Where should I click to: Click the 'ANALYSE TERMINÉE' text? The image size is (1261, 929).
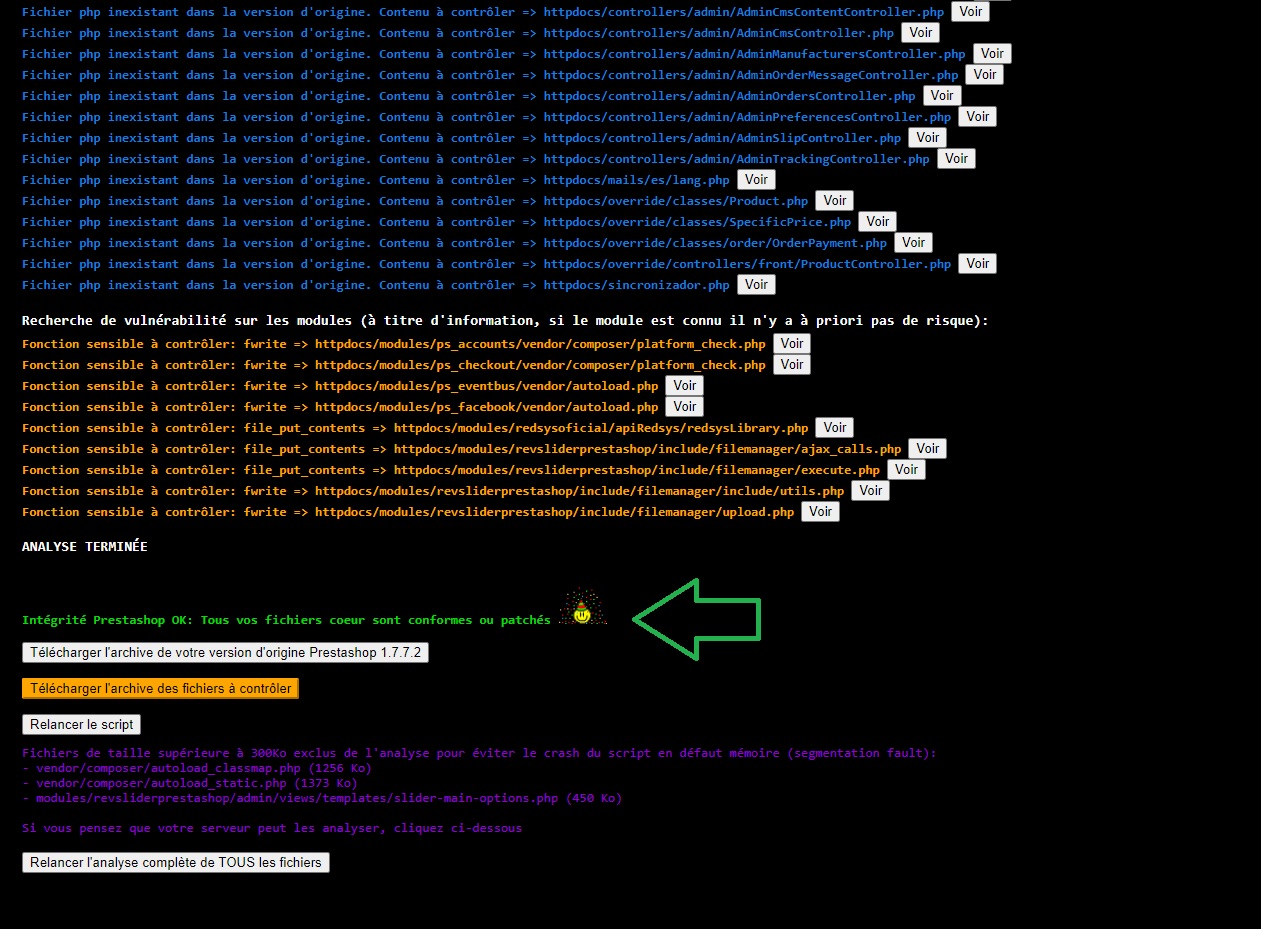tap(84, 547)
